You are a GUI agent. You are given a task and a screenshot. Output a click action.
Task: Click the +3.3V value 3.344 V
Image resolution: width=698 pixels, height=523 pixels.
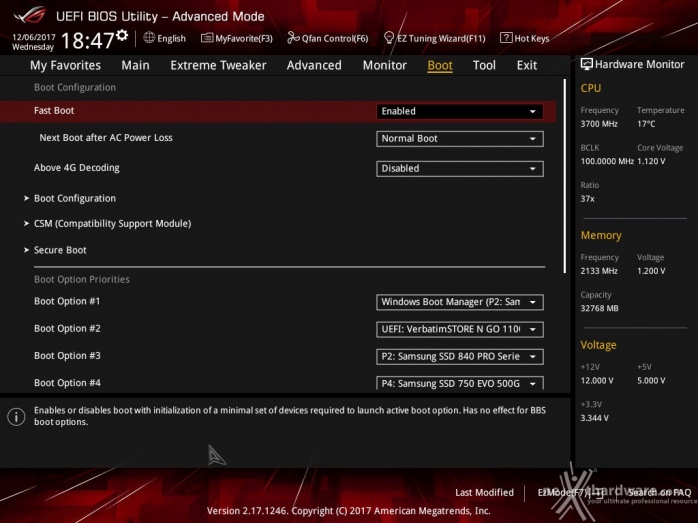coord(594,418)
